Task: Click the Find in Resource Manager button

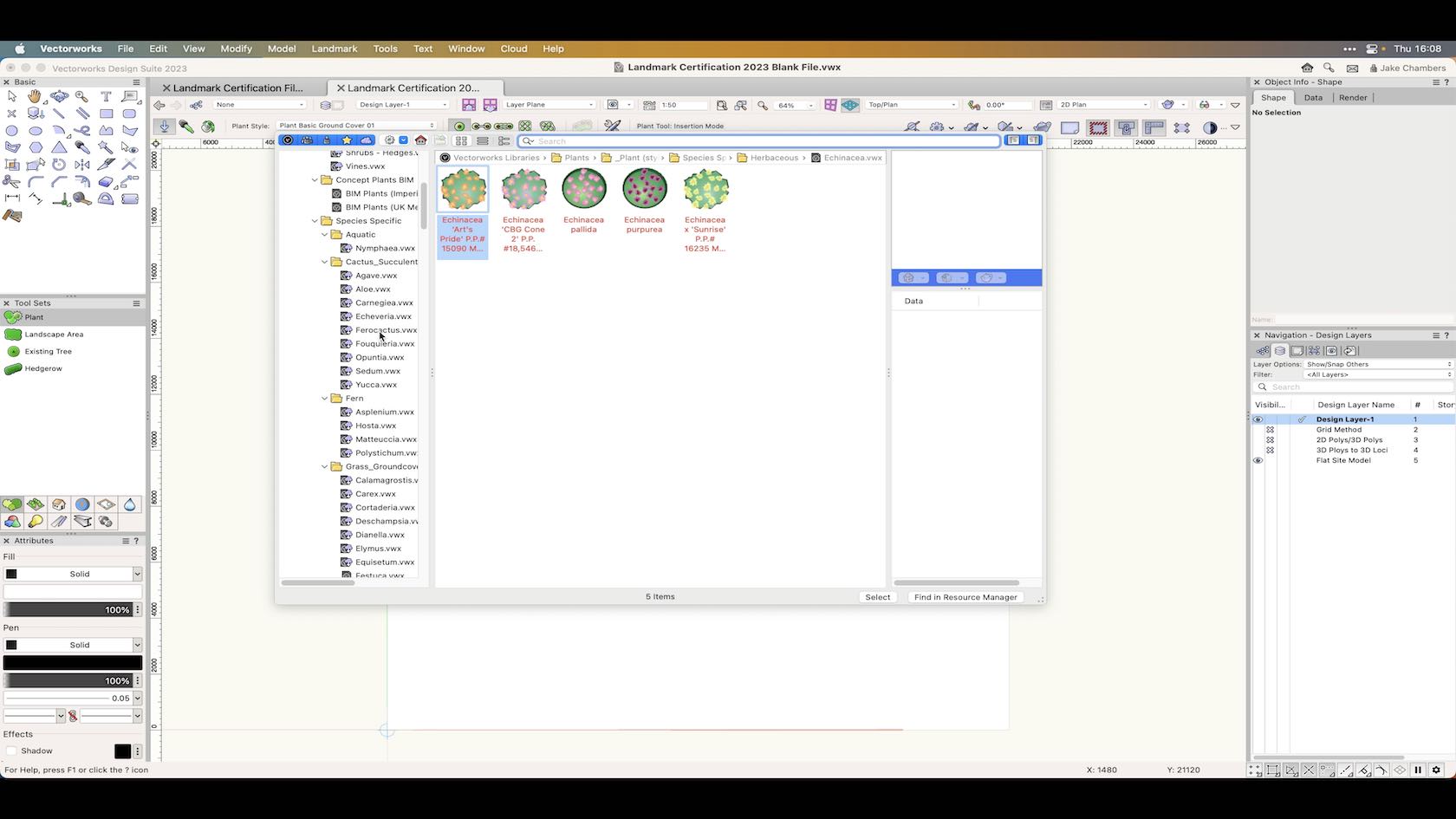Action: tap(965, 597)
